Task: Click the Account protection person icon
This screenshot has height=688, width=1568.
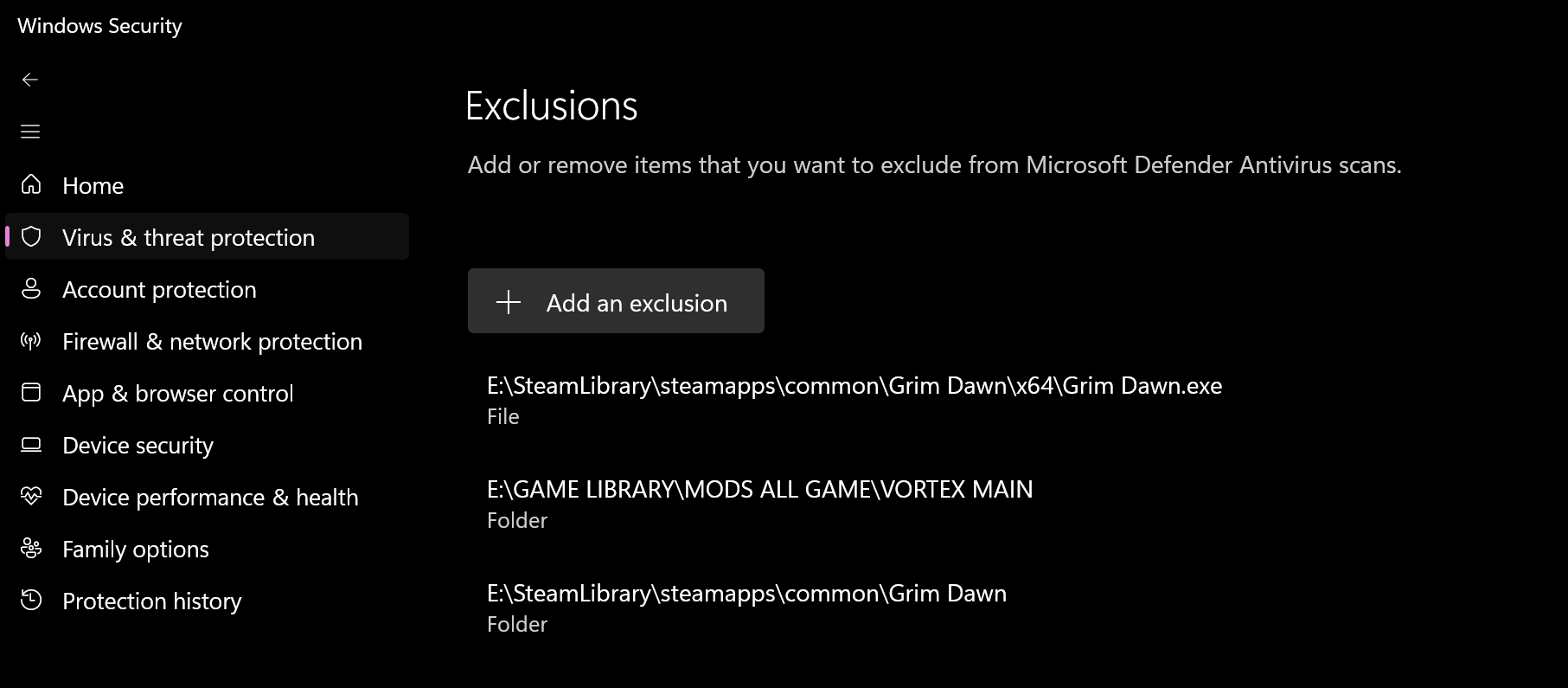Action: click(31, 288)
